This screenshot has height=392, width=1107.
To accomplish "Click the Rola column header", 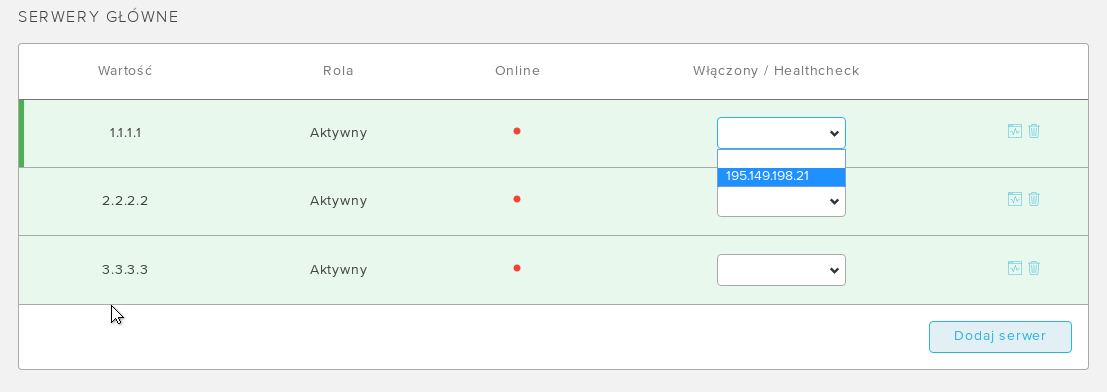I will (338, 71).
